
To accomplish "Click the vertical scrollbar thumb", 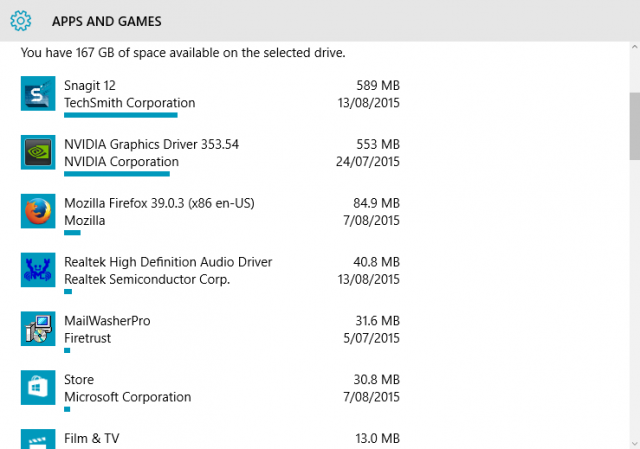I will coord(635,126).
